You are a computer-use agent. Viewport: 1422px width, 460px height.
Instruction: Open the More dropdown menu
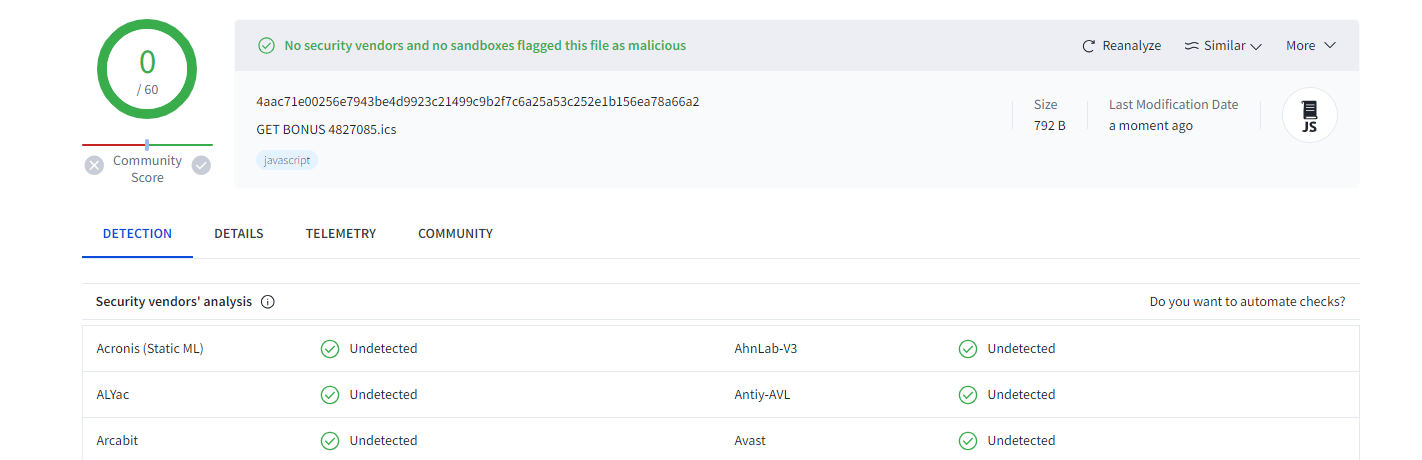pos(1311,46)
